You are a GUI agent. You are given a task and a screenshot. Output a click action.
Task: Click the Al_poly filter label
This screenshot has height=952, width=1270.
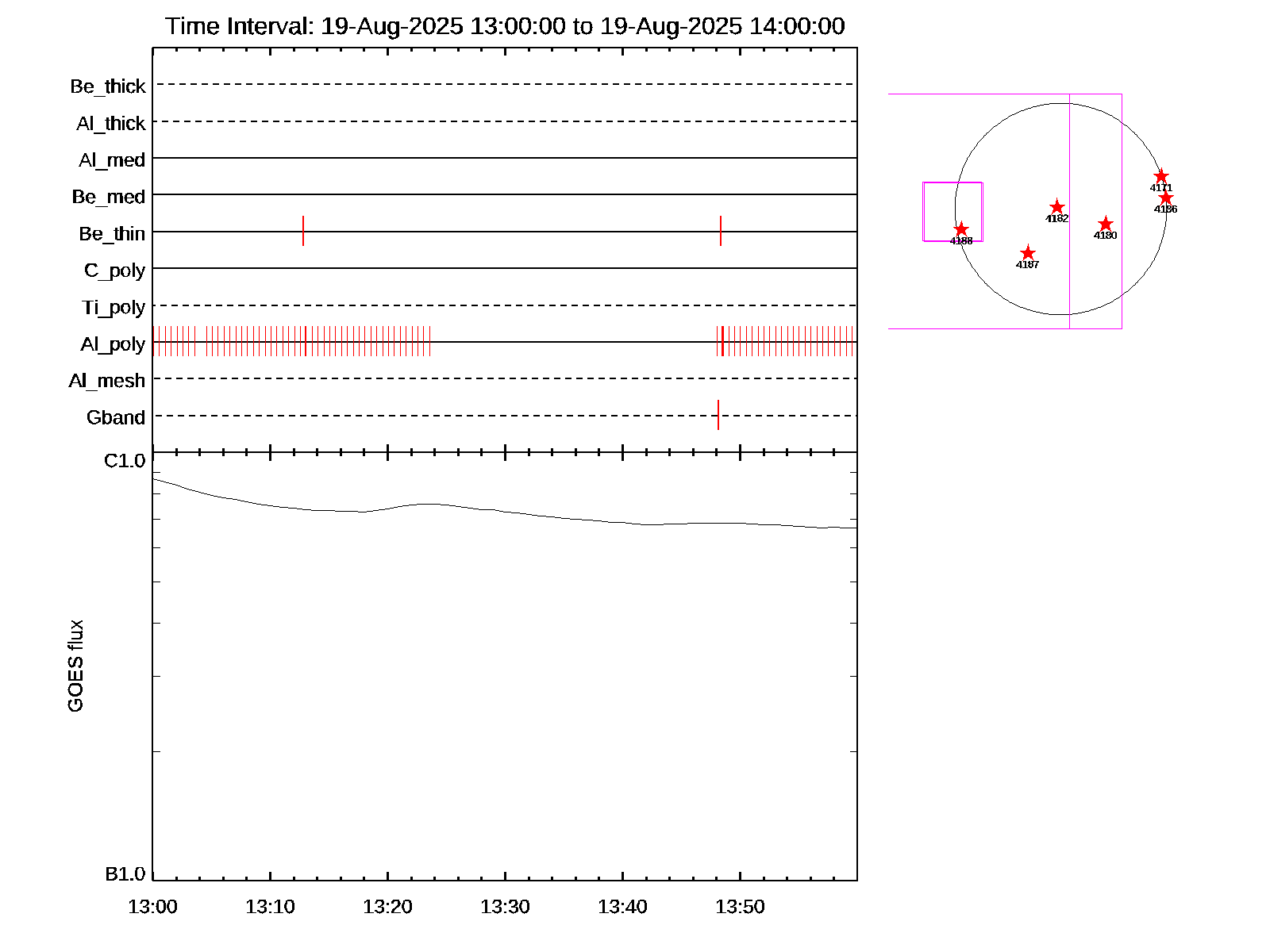tap(113, 344)
